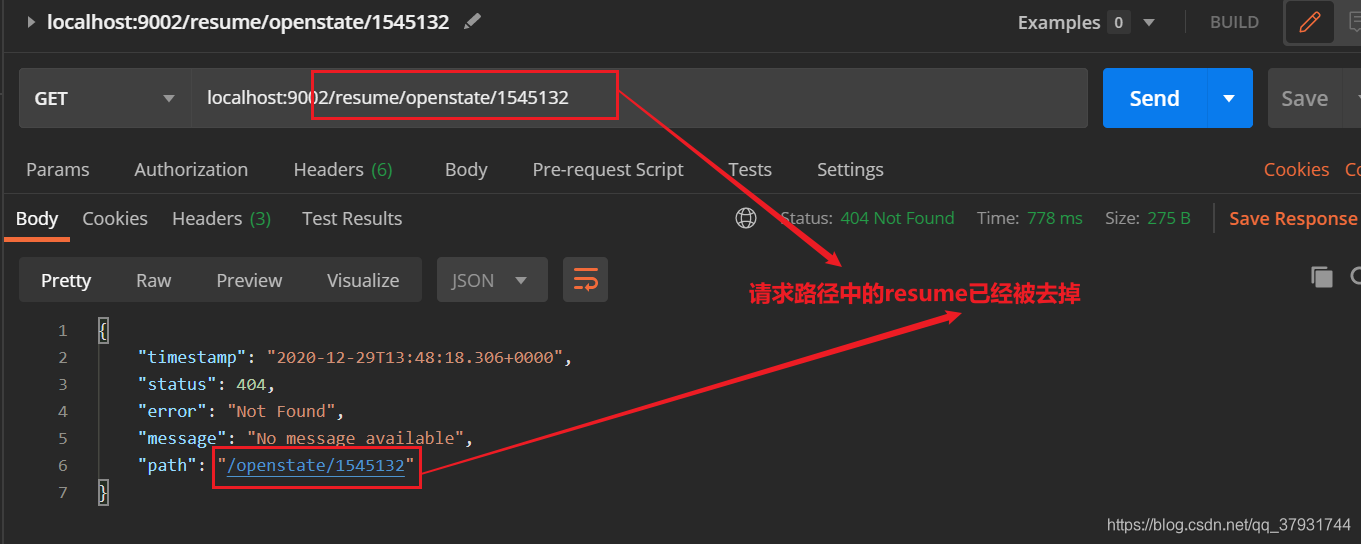Screen dimensions: 1361x544
Task: Open the GET method dropdown
Action: coord(105,98)
